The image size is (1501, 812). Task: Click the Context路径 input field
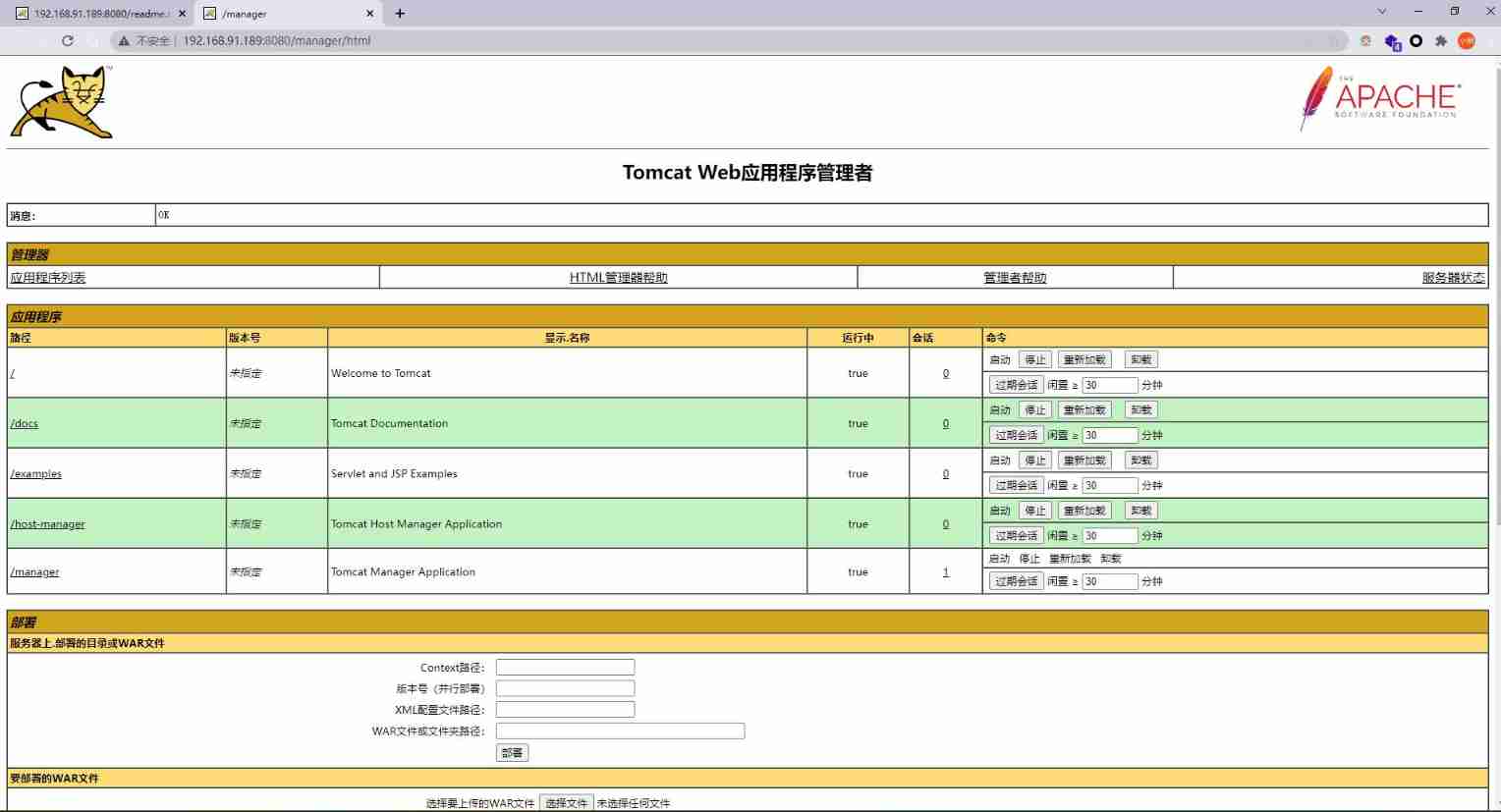pyautogui.click(x=565, y=668)
